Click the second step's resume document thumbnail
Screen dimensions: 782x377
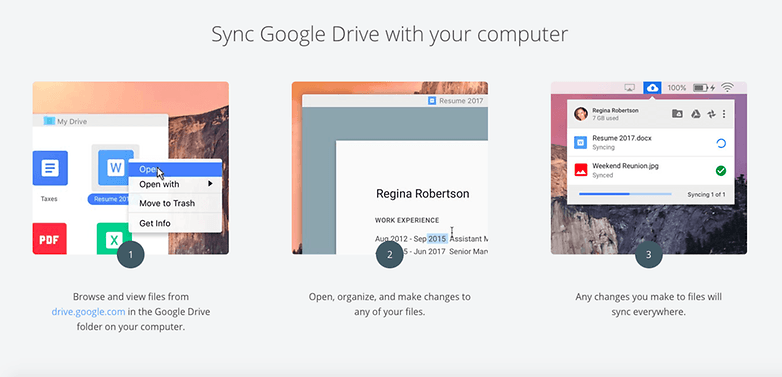(390, 168)
